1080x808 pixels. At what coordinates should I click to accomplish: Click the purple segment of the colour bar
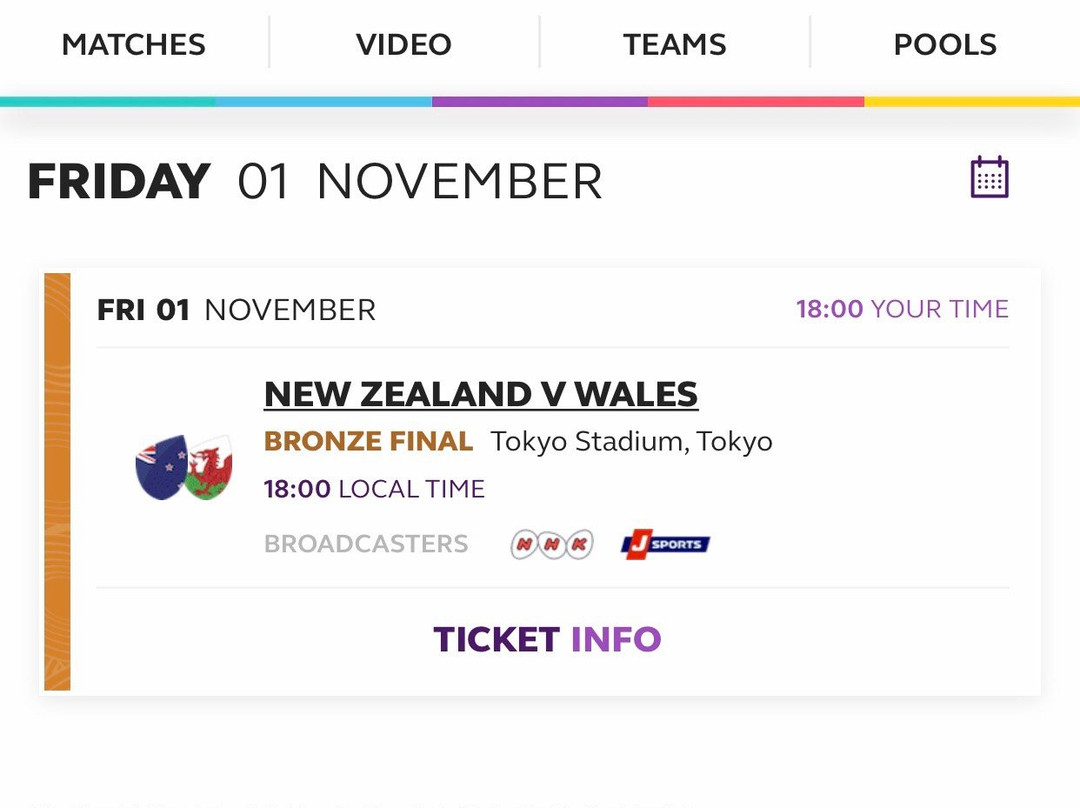(x=540, y=102)
